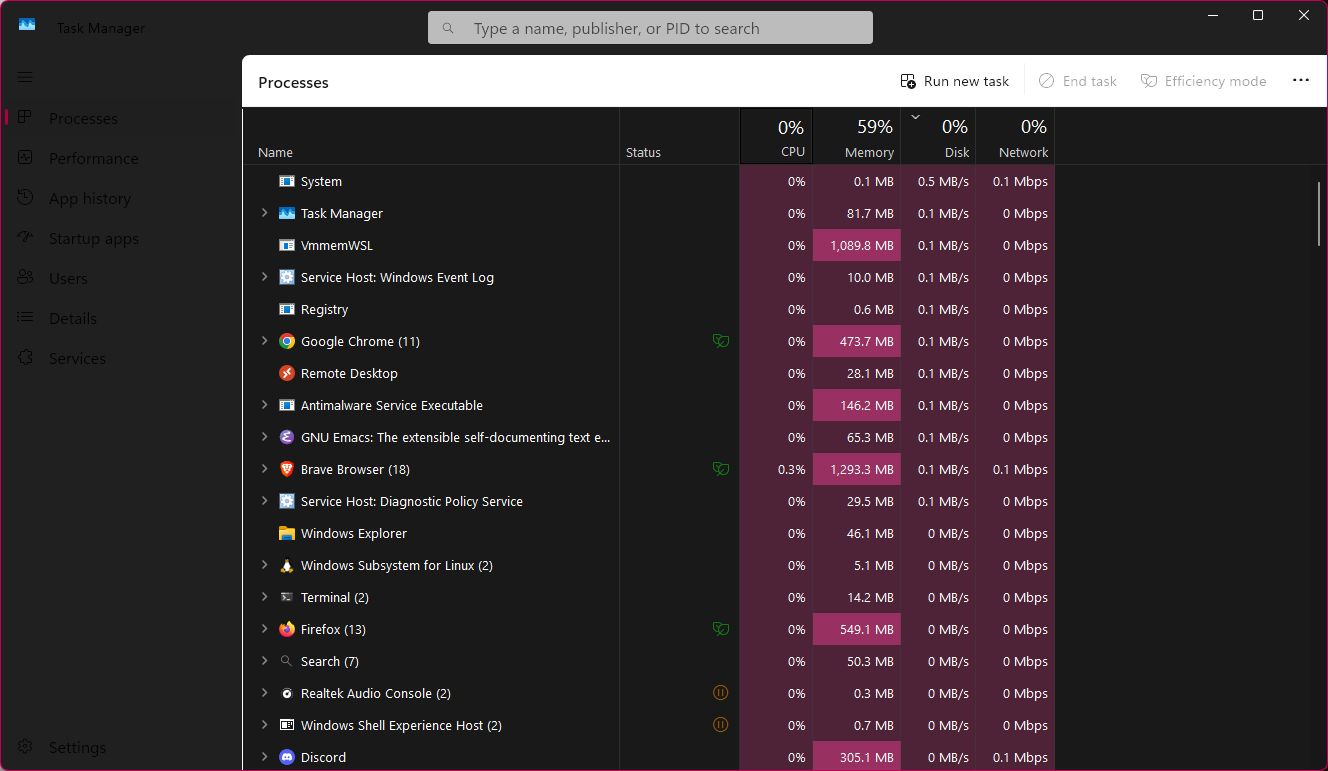Click the Discord icon
This screenshot has width=1328, height=771.
pyautogui.click(x=287, y=757)
